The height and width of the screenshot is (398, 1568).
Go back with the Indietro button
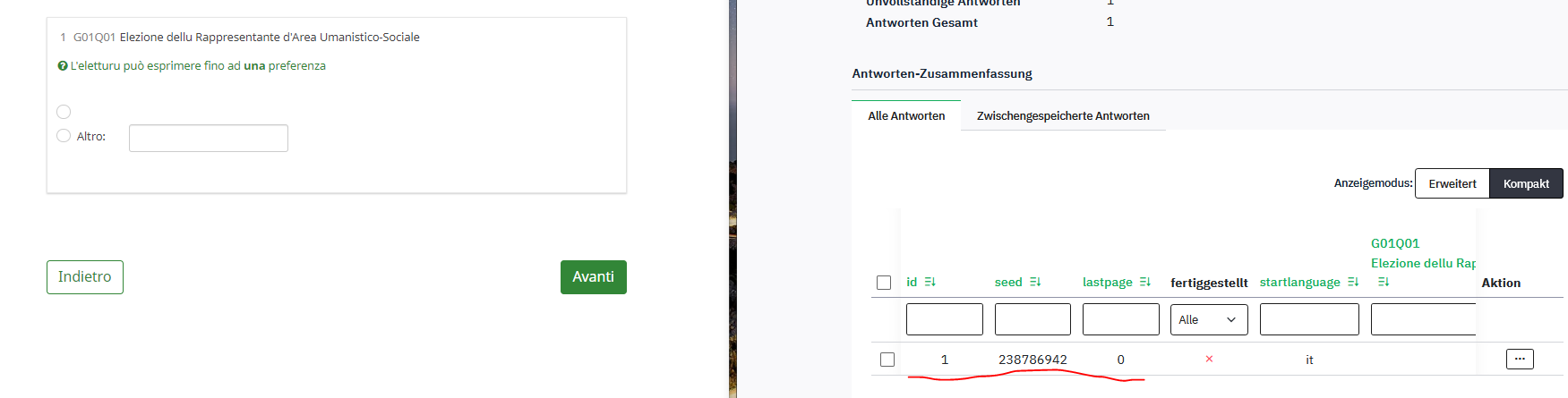tap(85, 277)
